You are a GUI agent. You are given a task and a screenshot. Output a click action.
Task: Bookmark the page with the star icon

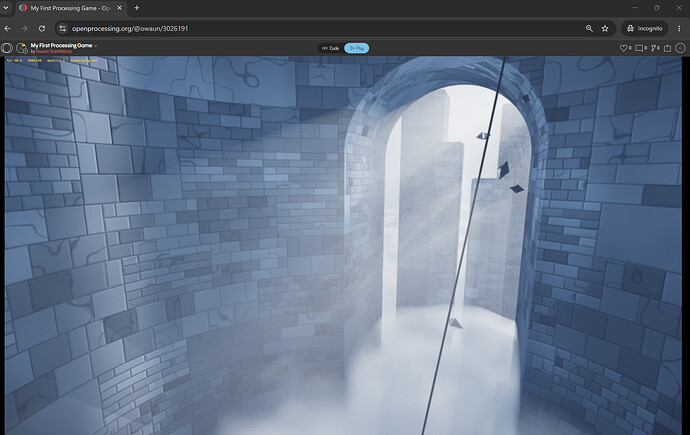point(605,28)
